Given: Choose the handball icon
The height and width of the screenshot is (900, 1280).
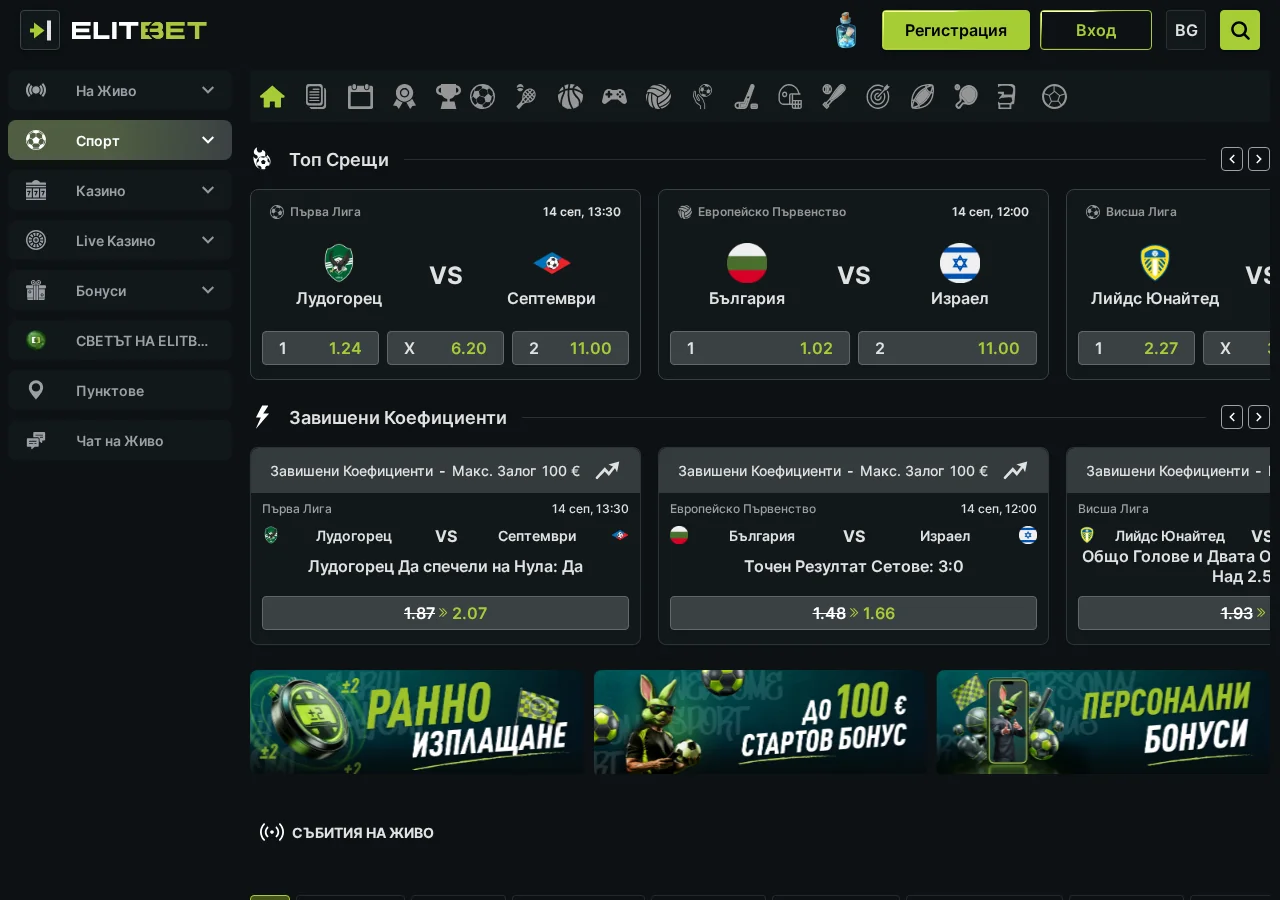Looking at the screenshot, I should coord(702,97).
